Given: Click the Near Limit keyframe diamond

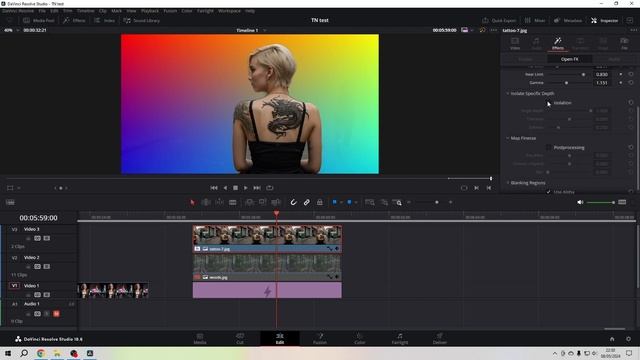Looking at the screenshot, I should click(x=621, y=74).
